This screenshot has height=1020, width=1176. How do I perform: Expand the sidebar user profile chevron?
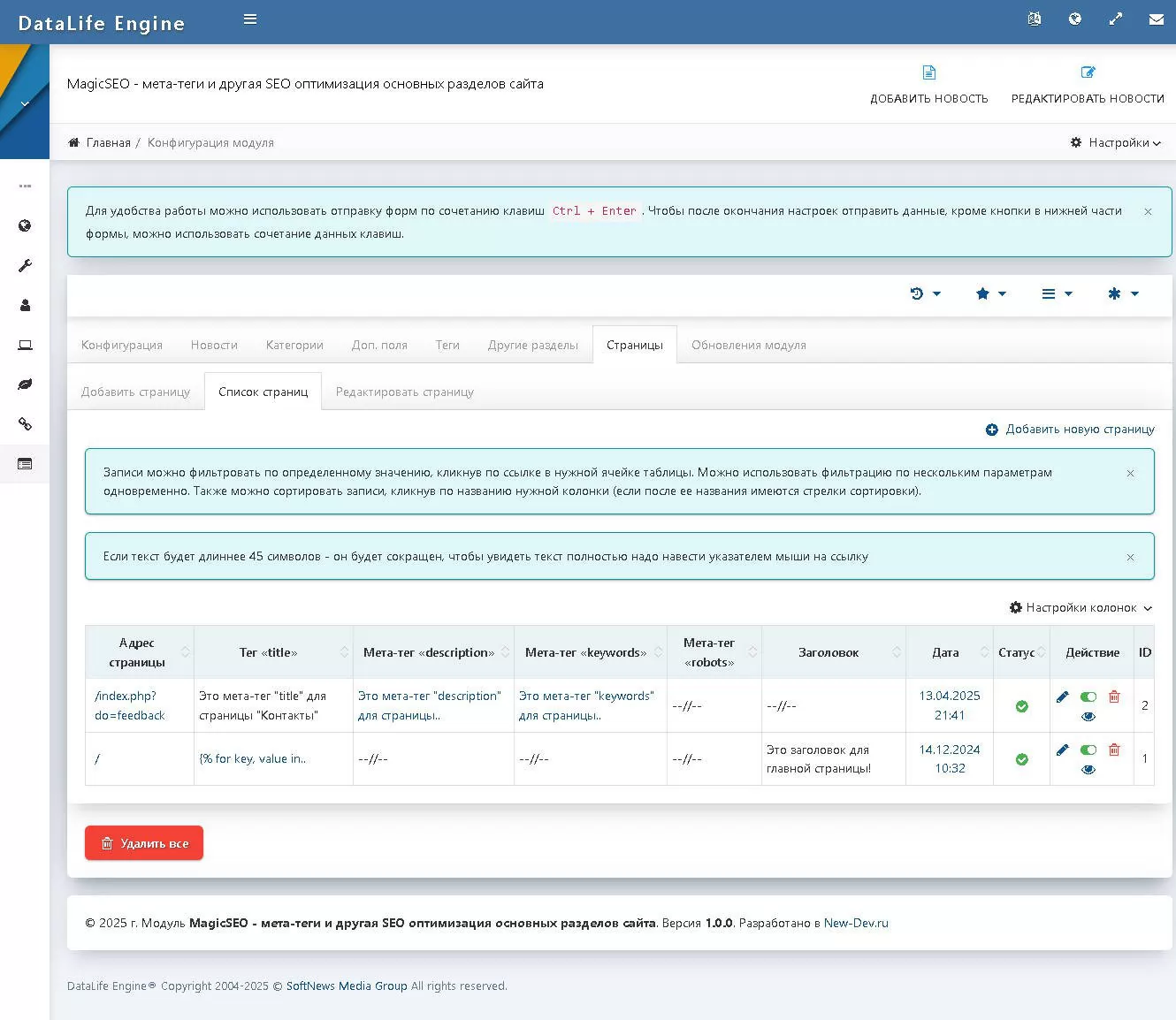click(25, 103)
